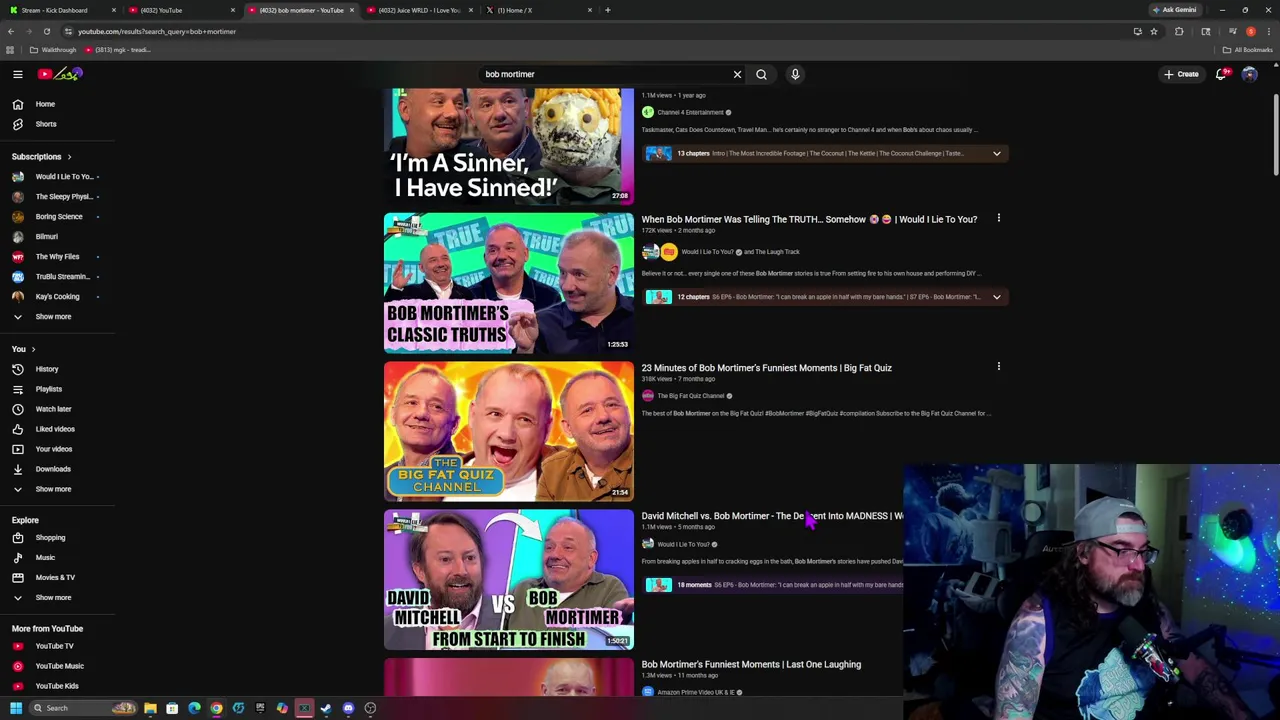Open File Explorer from taskbar
The height and width of the screenshot is (720, 1280).
tap(150, 708)
